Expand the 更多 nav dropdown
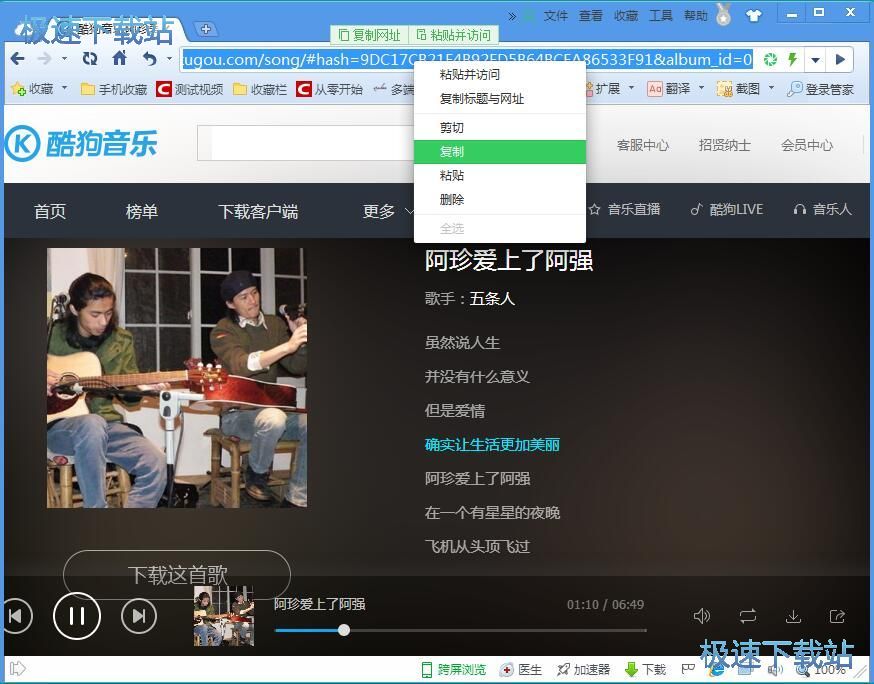Screen dimensions: 874x684 click(387, 211)
